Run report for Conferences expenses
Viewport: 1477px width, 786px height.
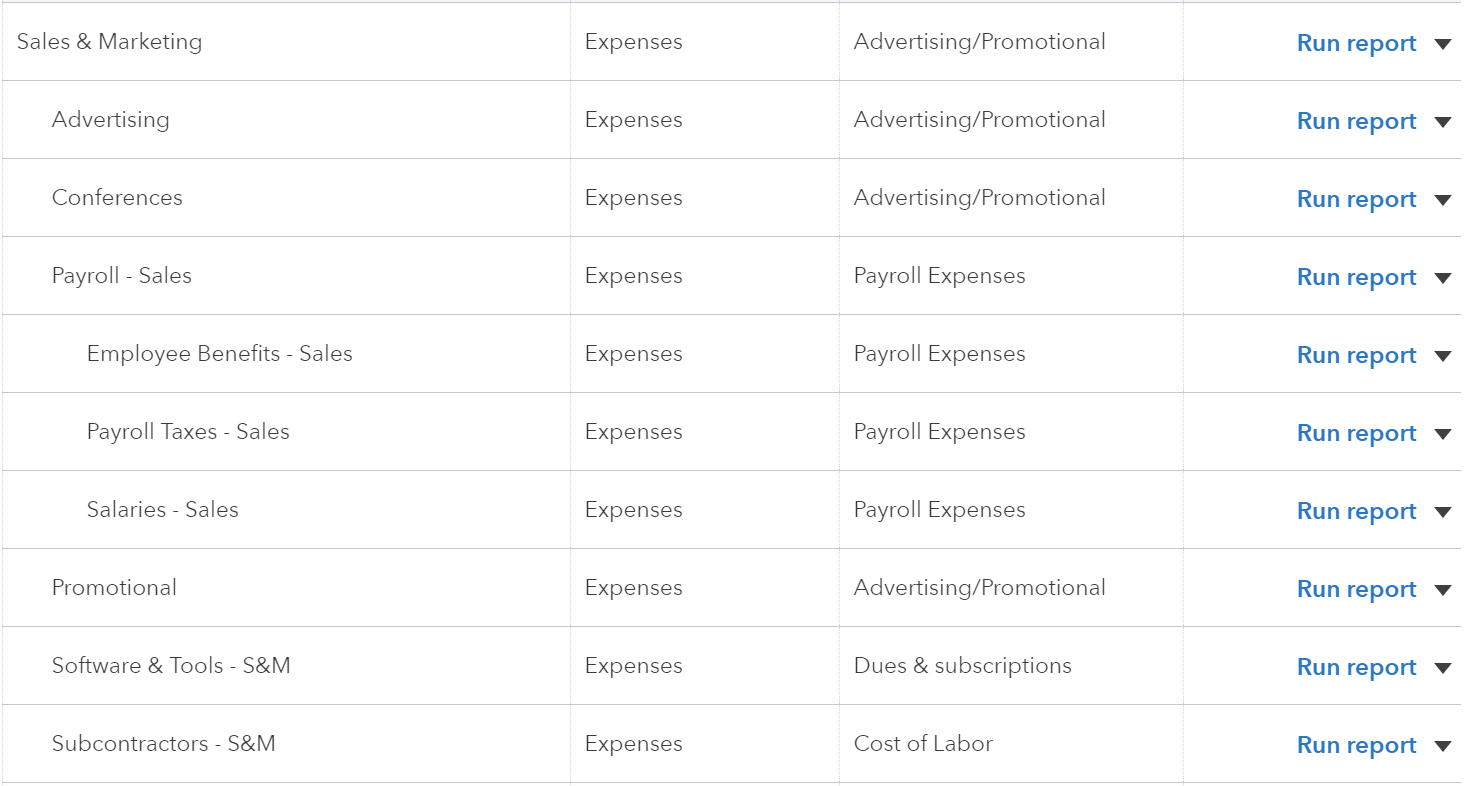tap(1356, 199)
